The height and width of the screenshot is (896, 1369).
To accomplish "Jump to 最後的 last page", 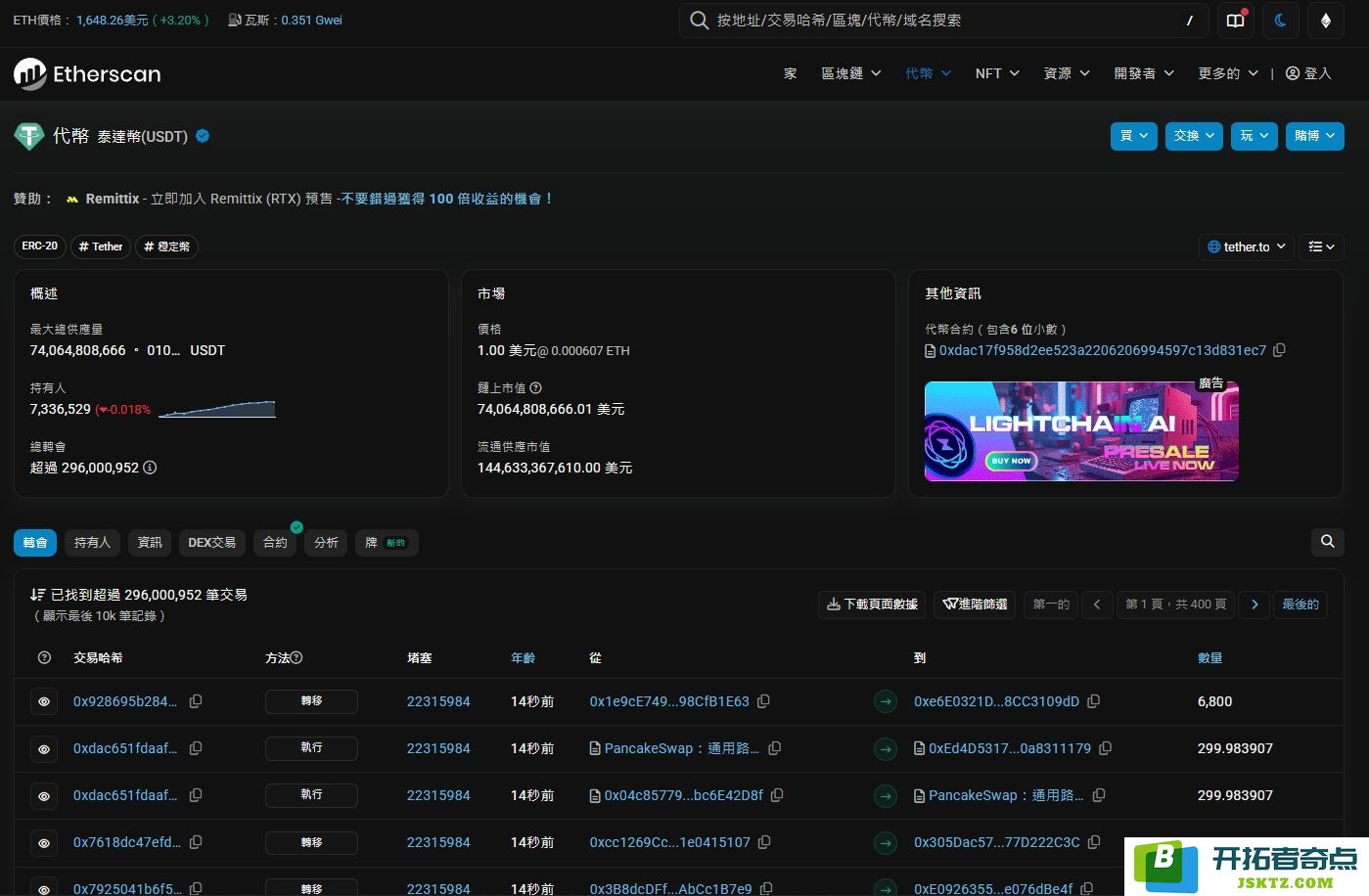I will tap(1301, 605).
